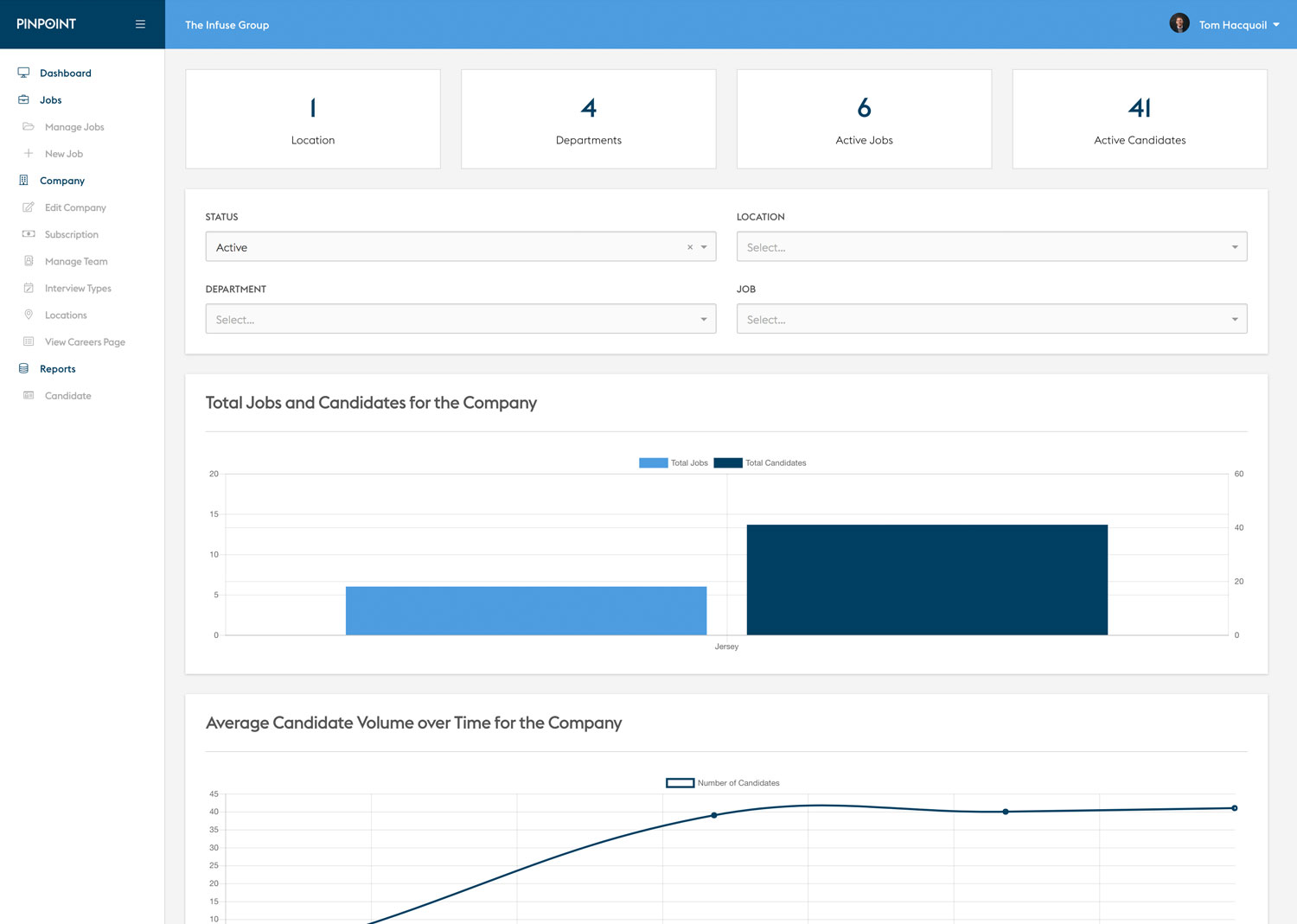The height and width of the screenshot is (924, 1297).
Task: Open the Tom Hacquoil user menu
Action: 1238,25
